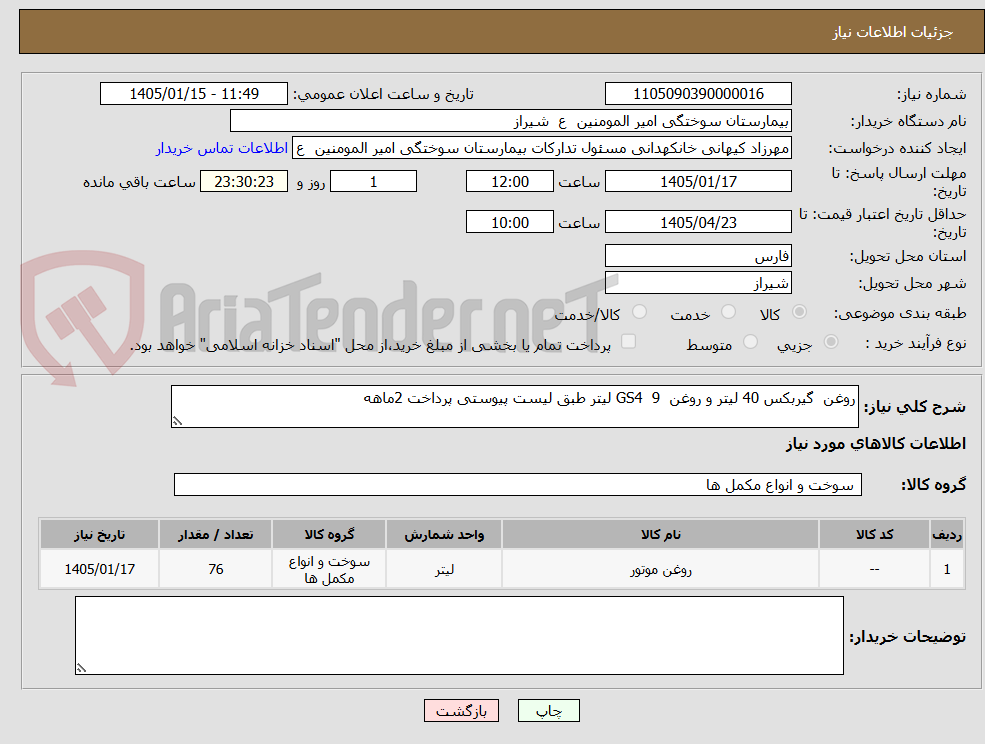Click the buyer notes textarea resize handle
Viewport: 985px width, 744px height.
[81, 669]
